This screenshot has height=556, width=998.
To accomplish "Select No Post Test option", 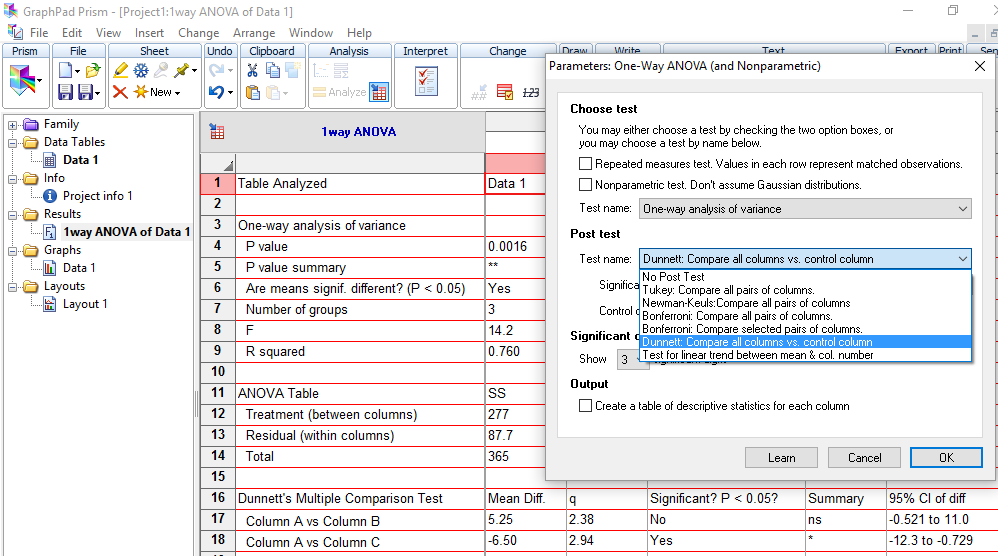I will click(x=805, y=277).
